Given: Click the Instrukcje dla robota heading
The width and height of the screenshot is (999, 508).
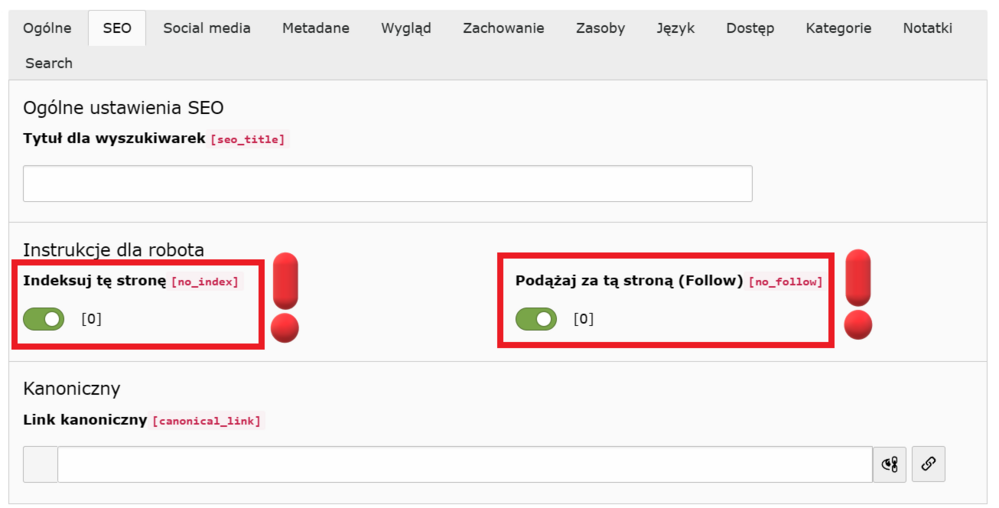Looking at the screenshot, I should tap(113, 250).
